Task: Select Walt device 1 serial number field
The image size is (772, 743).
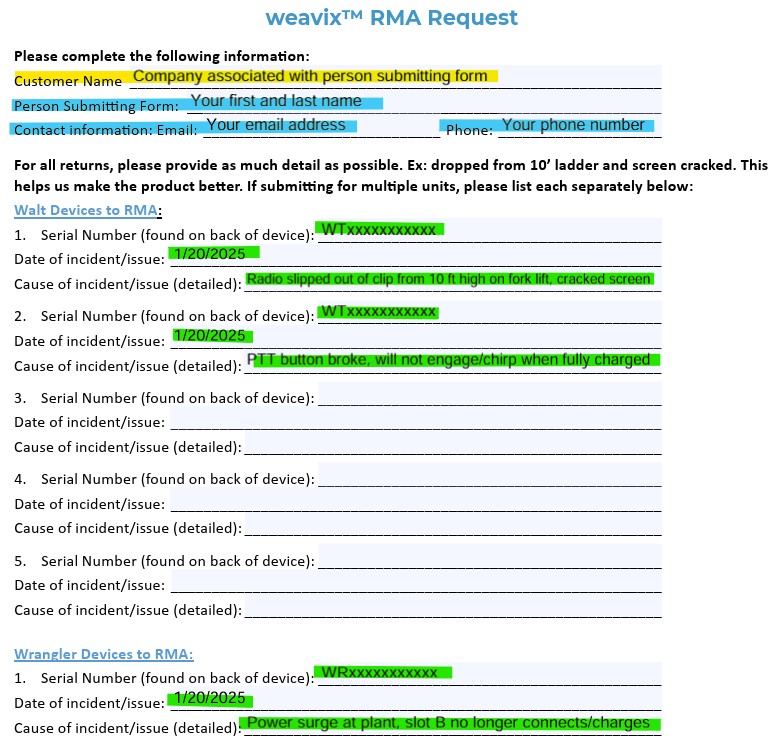Action: tap(490, 231)
